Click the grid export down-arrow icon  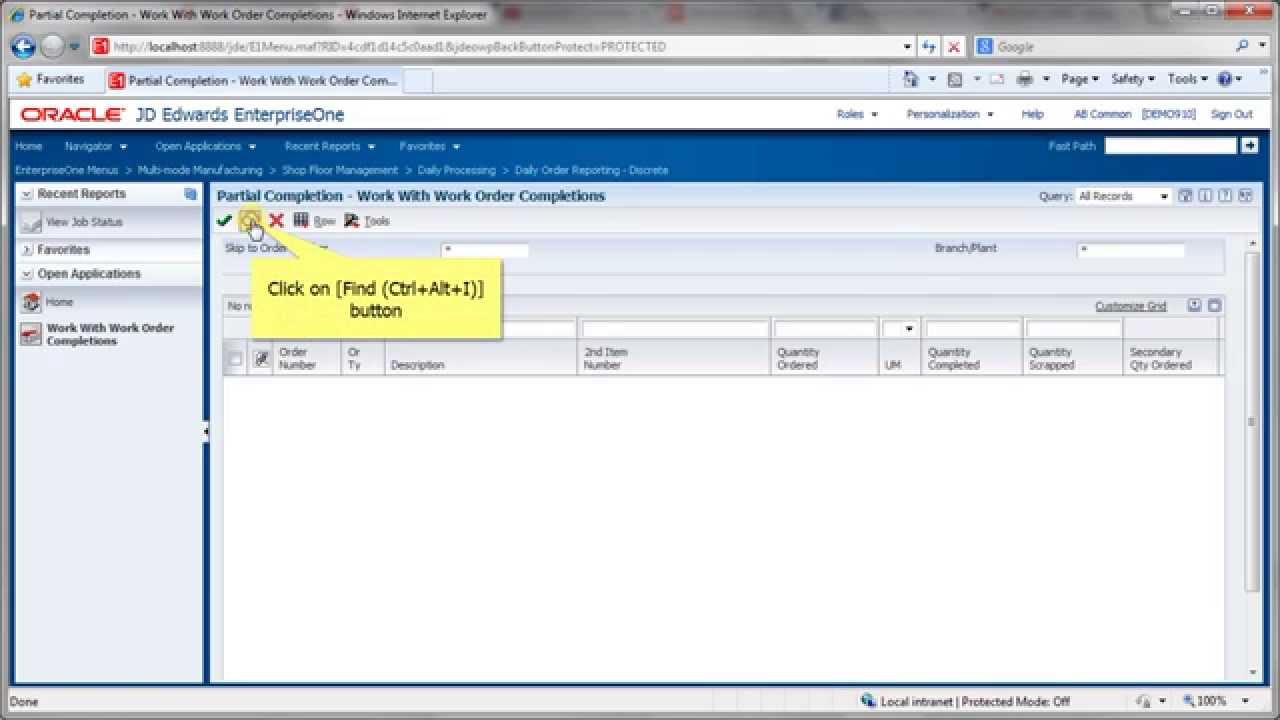1194,306
